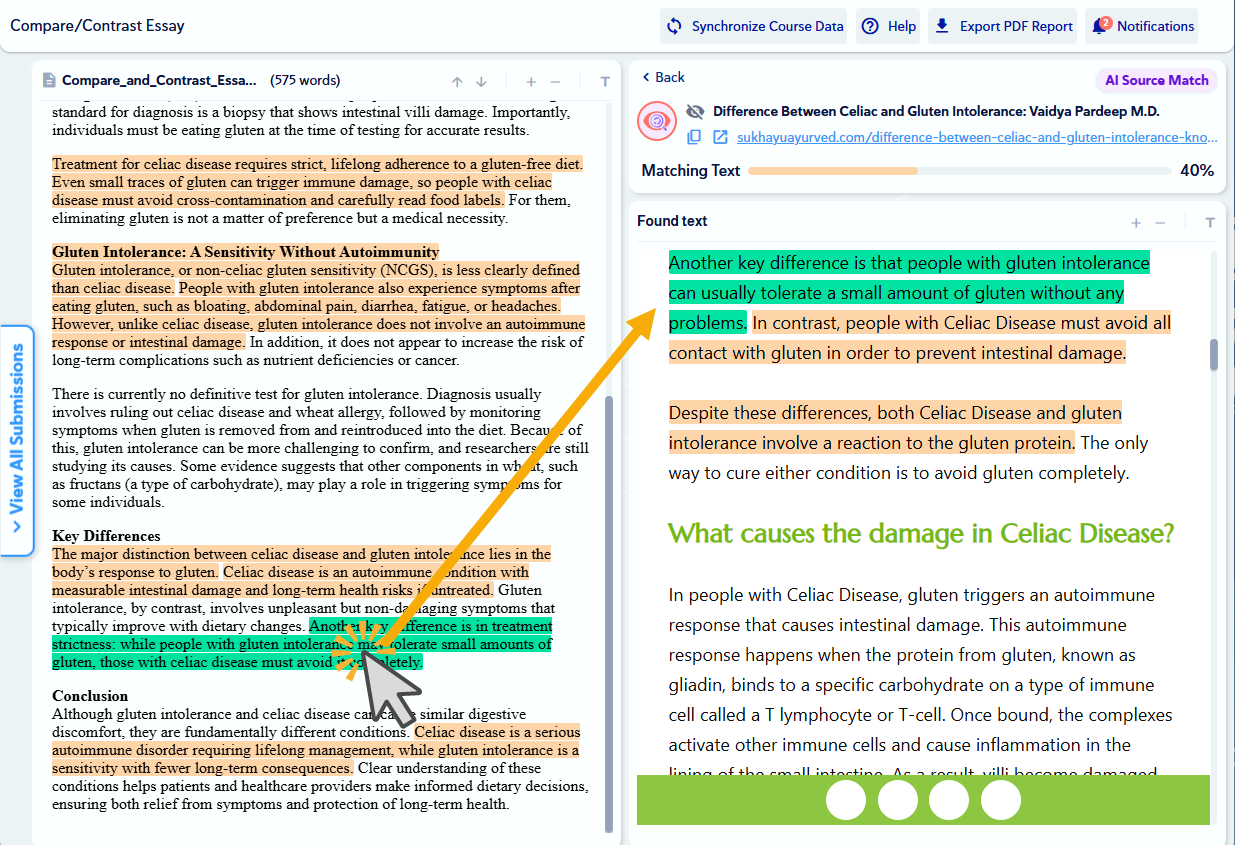
Task: Zoom in on the Found text panel
Action: pos(1136,222)
